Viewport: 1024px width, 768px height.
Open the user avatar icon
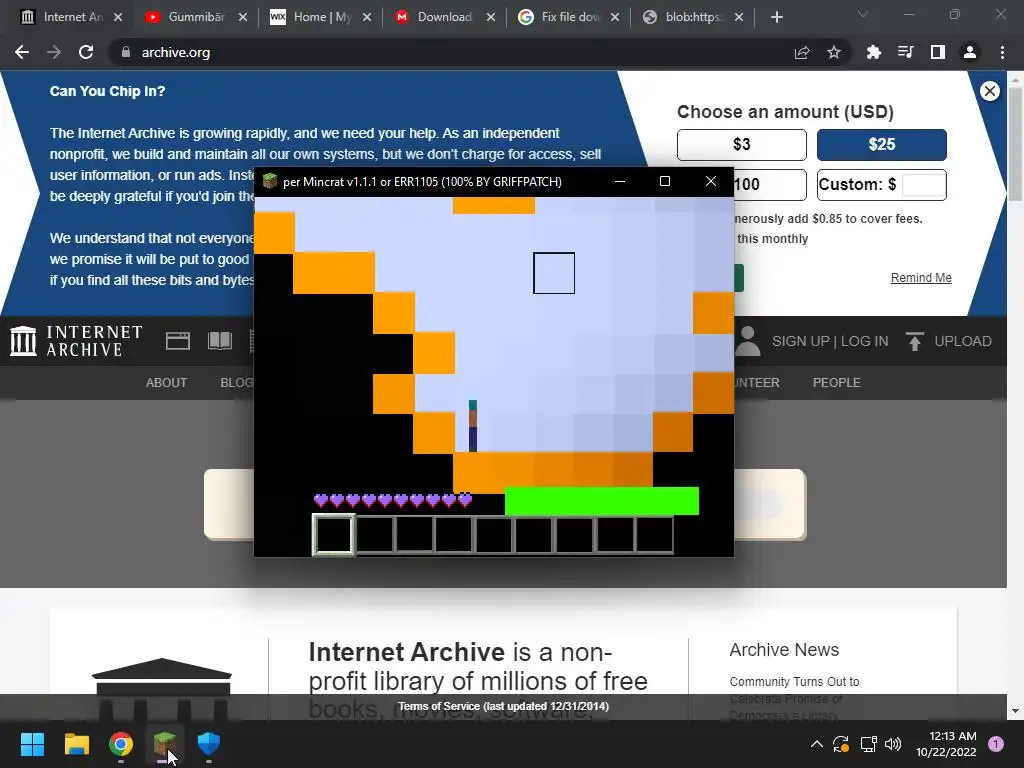[x=748, y=341]
